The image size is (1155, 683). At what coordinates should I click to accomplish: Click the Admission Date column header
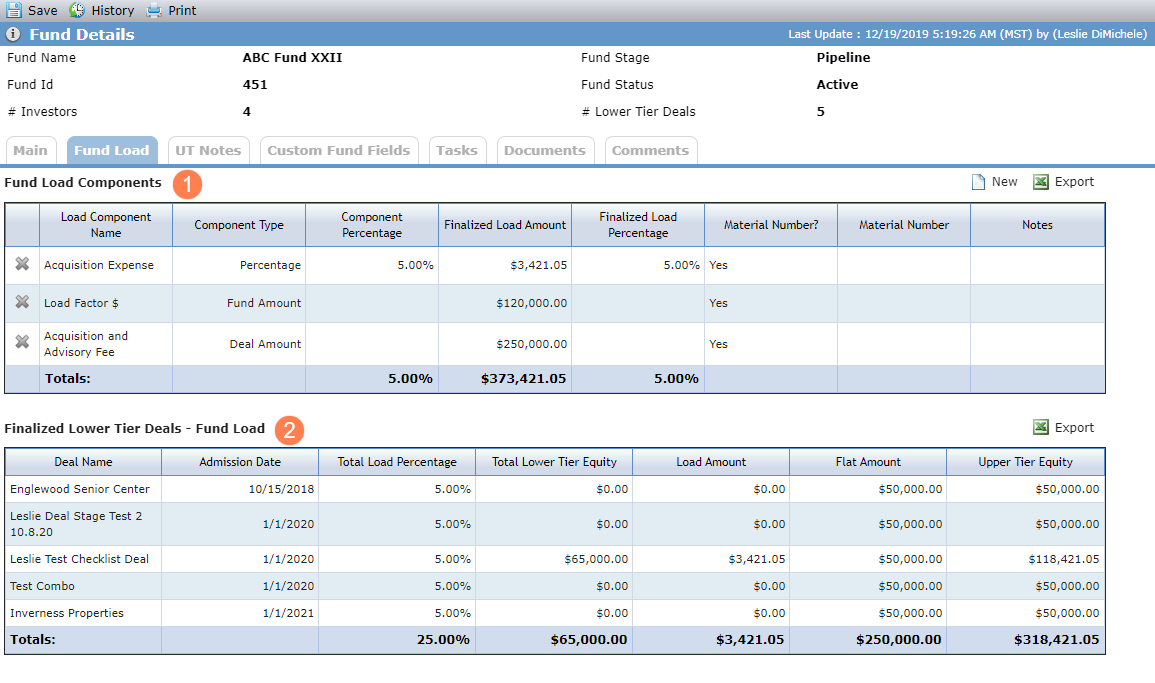tap(240, 462)
